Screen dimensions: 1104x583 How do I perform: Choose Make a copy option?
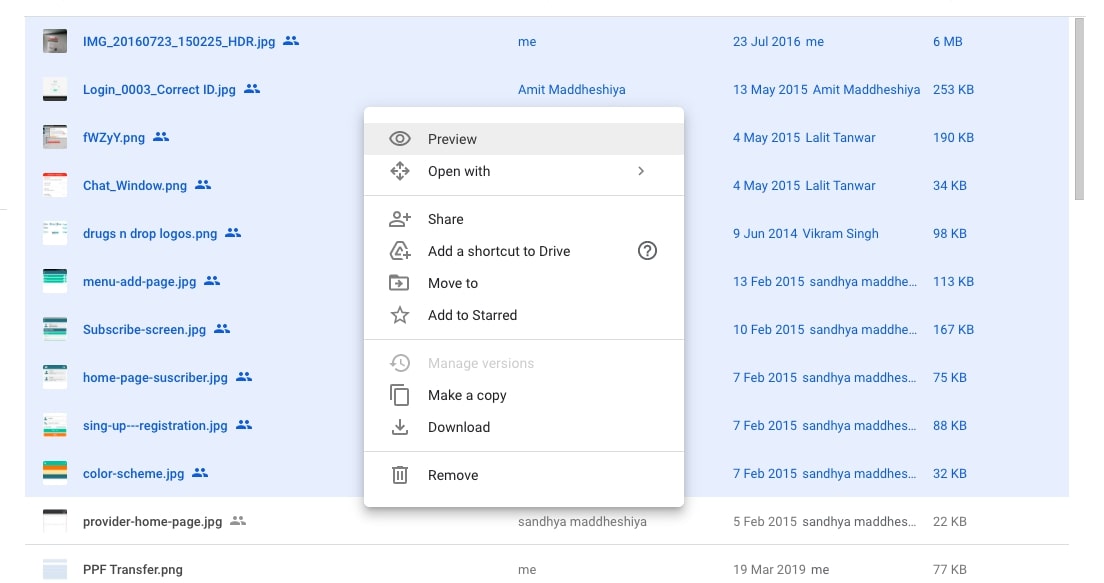click(524, 395)
